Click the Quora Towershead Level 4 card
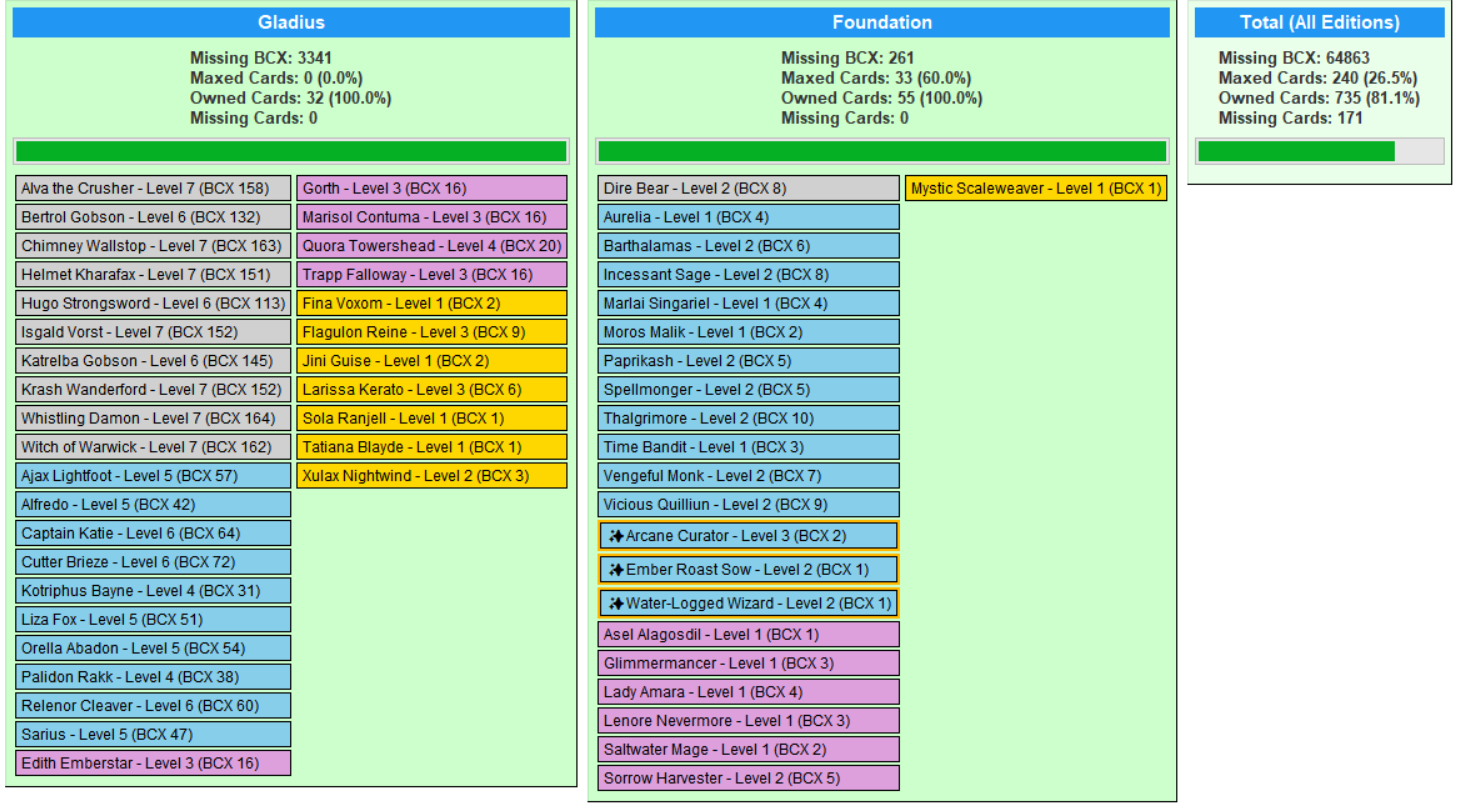 (432, 246)
